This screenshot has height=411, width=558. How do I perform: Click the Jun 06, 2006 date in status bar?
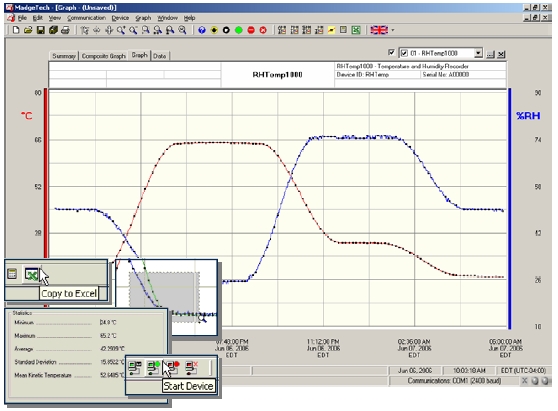click(415, 370)
